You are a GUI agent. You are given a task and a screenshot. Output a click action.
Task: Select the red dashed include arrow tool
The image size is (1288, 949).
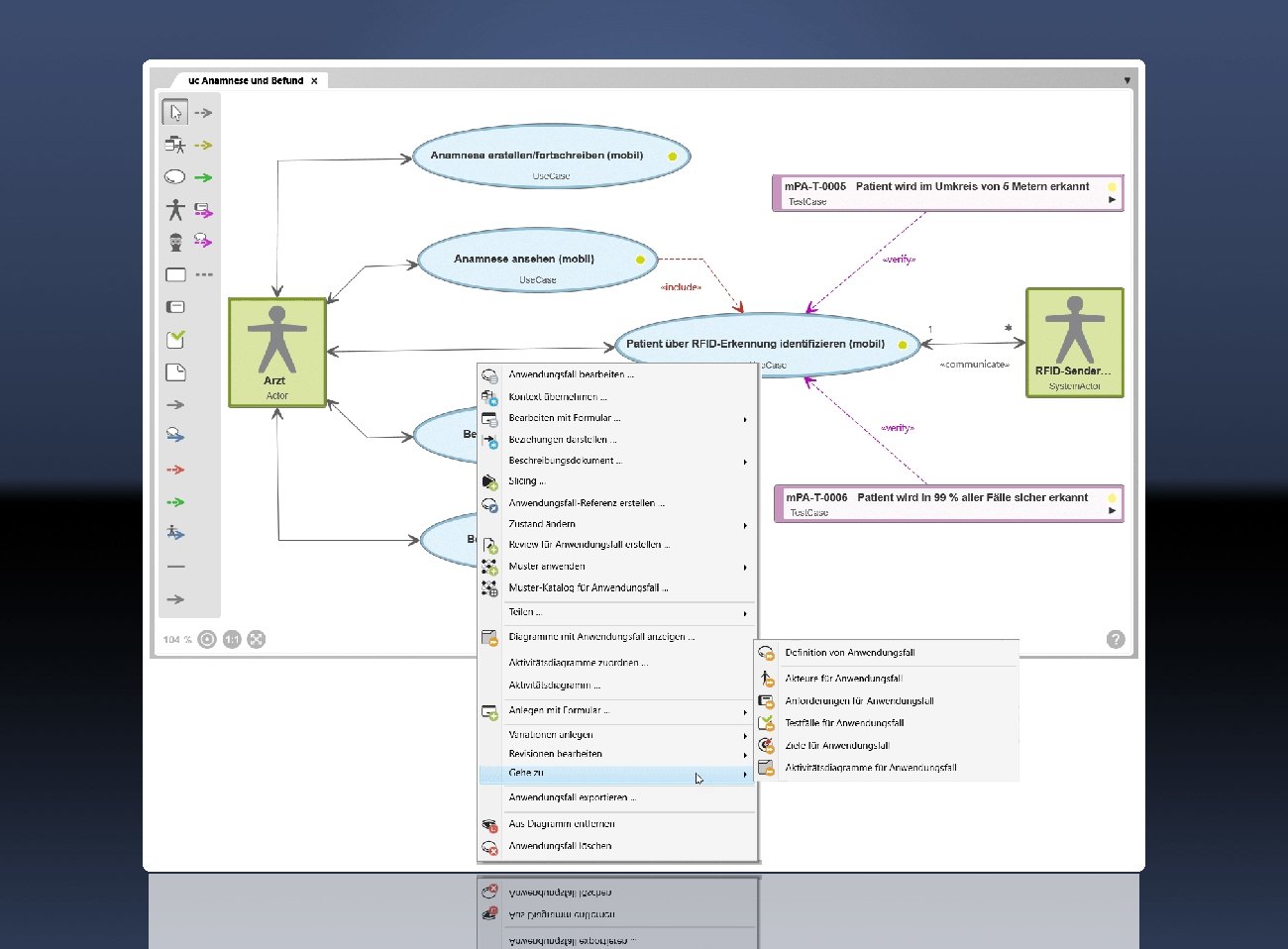click(x=175, y=470)
